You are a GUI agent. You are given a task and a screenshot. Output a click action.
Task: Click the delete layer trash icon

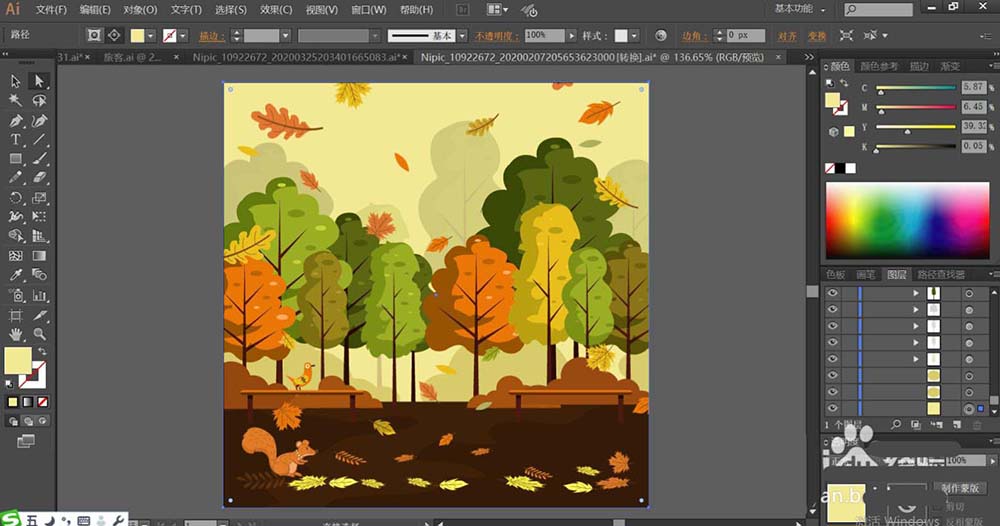976,425
